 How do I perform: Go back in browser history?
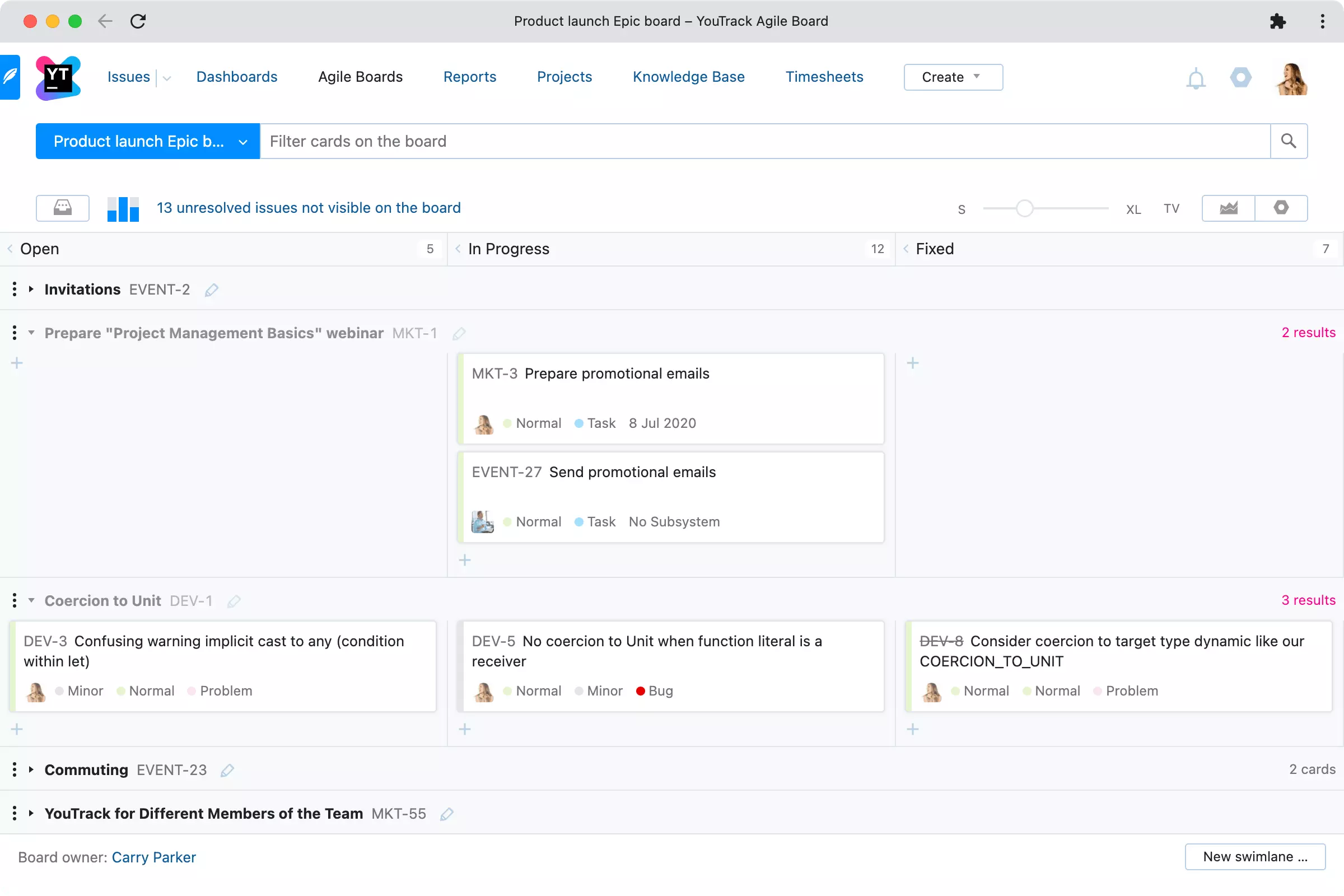tap(105, 21)
